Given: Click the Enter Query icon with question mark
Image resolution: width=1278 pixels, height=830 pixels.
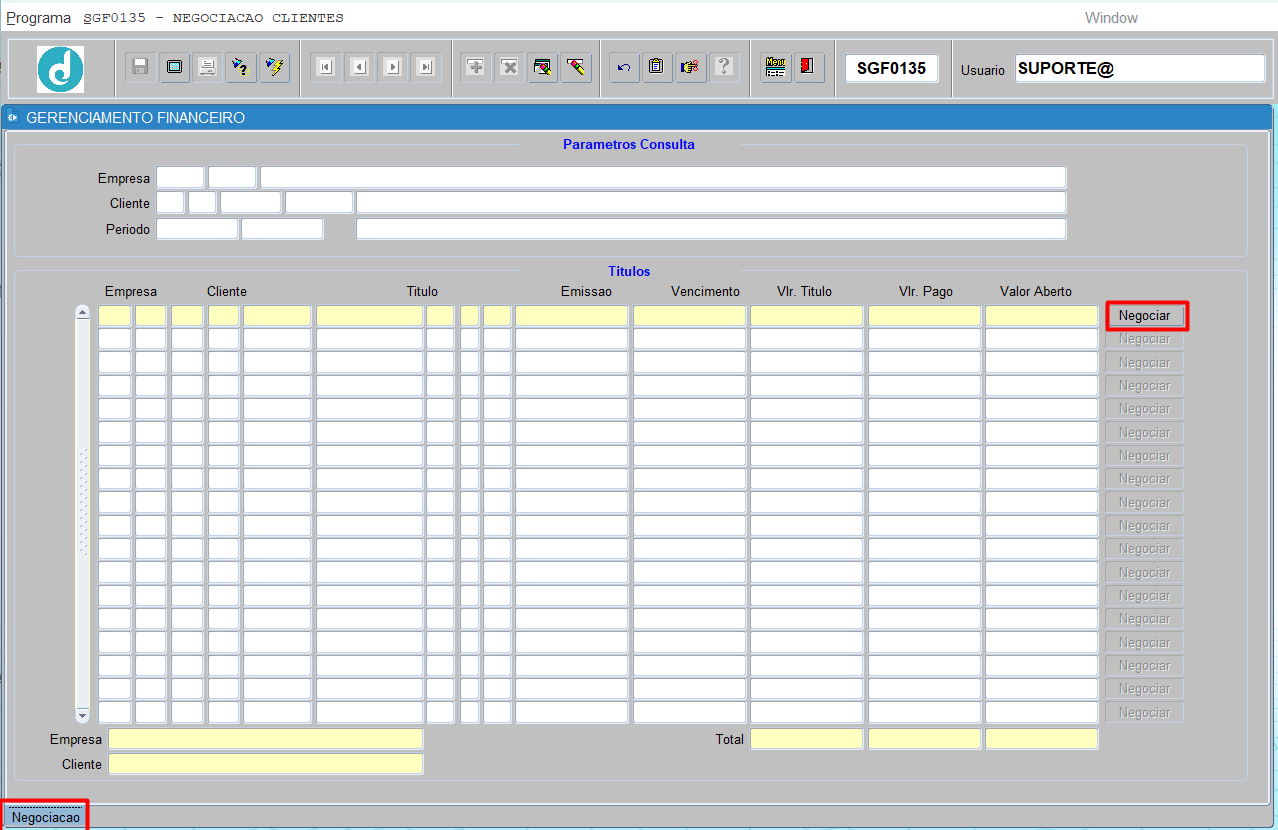Looking at the screenshot, I should tap(241, 67).
